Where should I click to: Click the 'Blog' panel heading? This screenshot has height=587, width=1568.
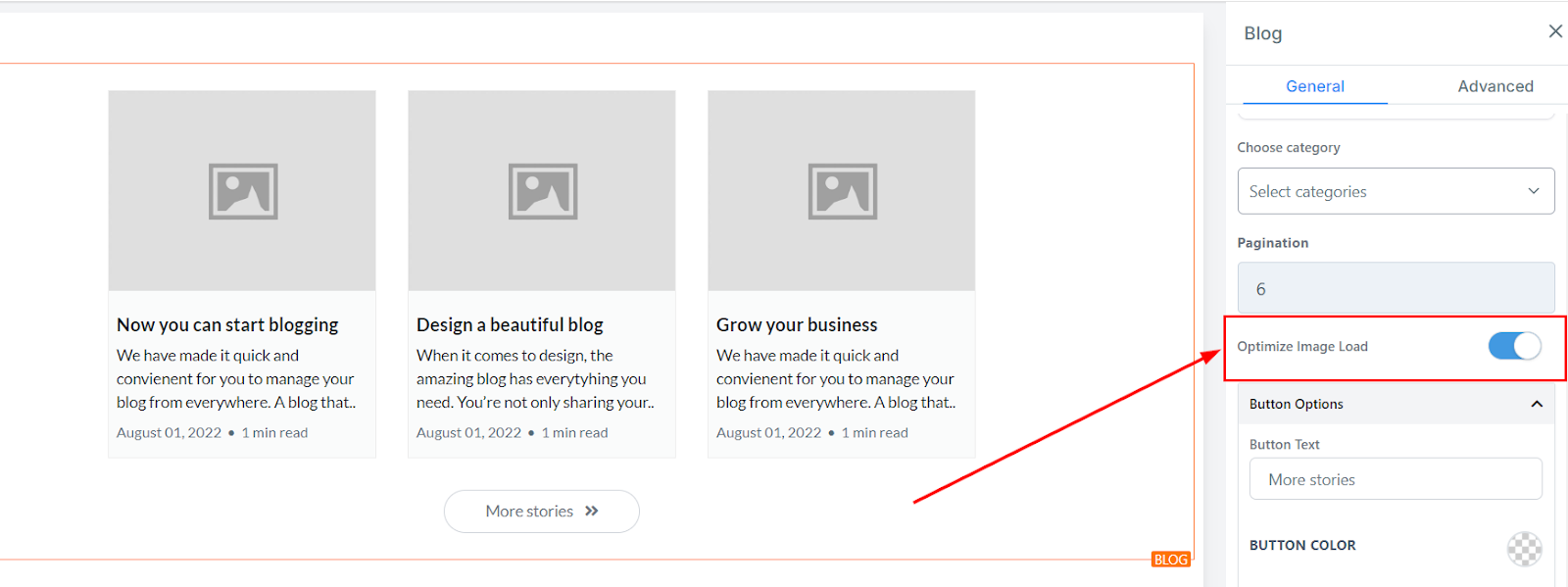pyautogui.click(x=1263, y=33)
